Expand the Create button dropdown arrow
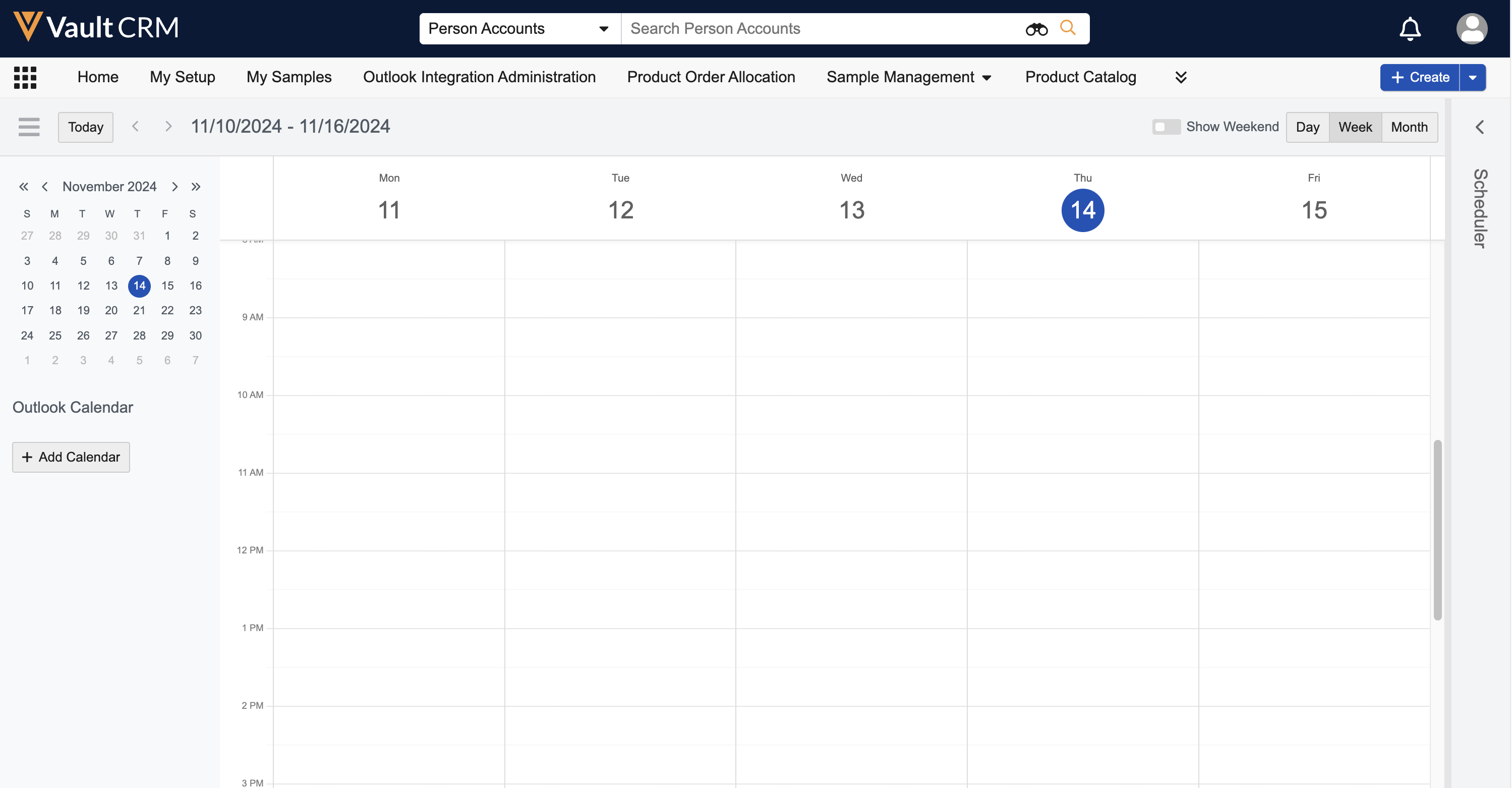 pos(1472,77)
